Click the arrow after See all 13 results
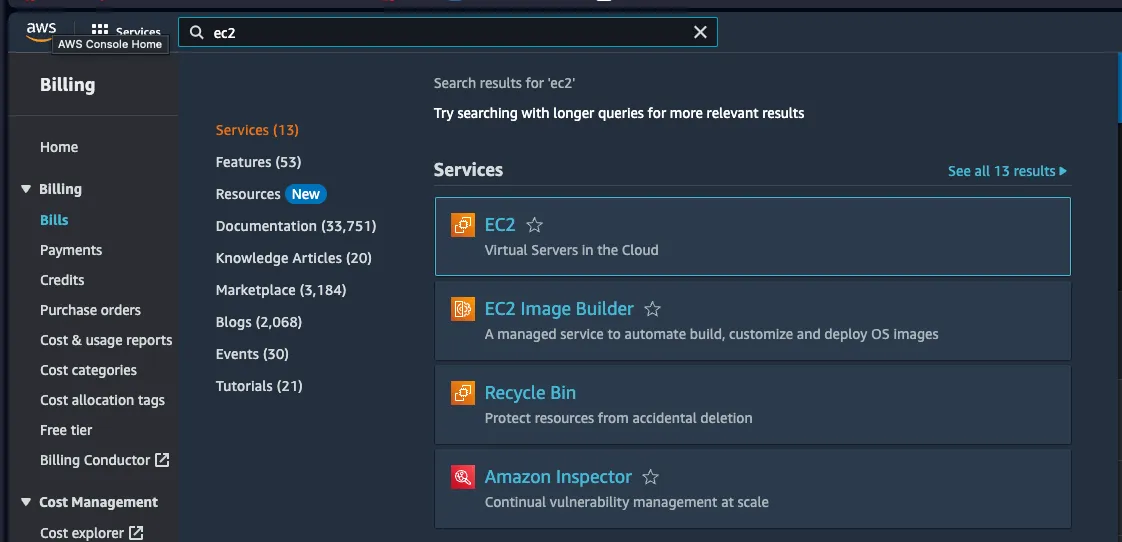Image resolution: width=1122 pixels, height=542 pixels. 1063,171
